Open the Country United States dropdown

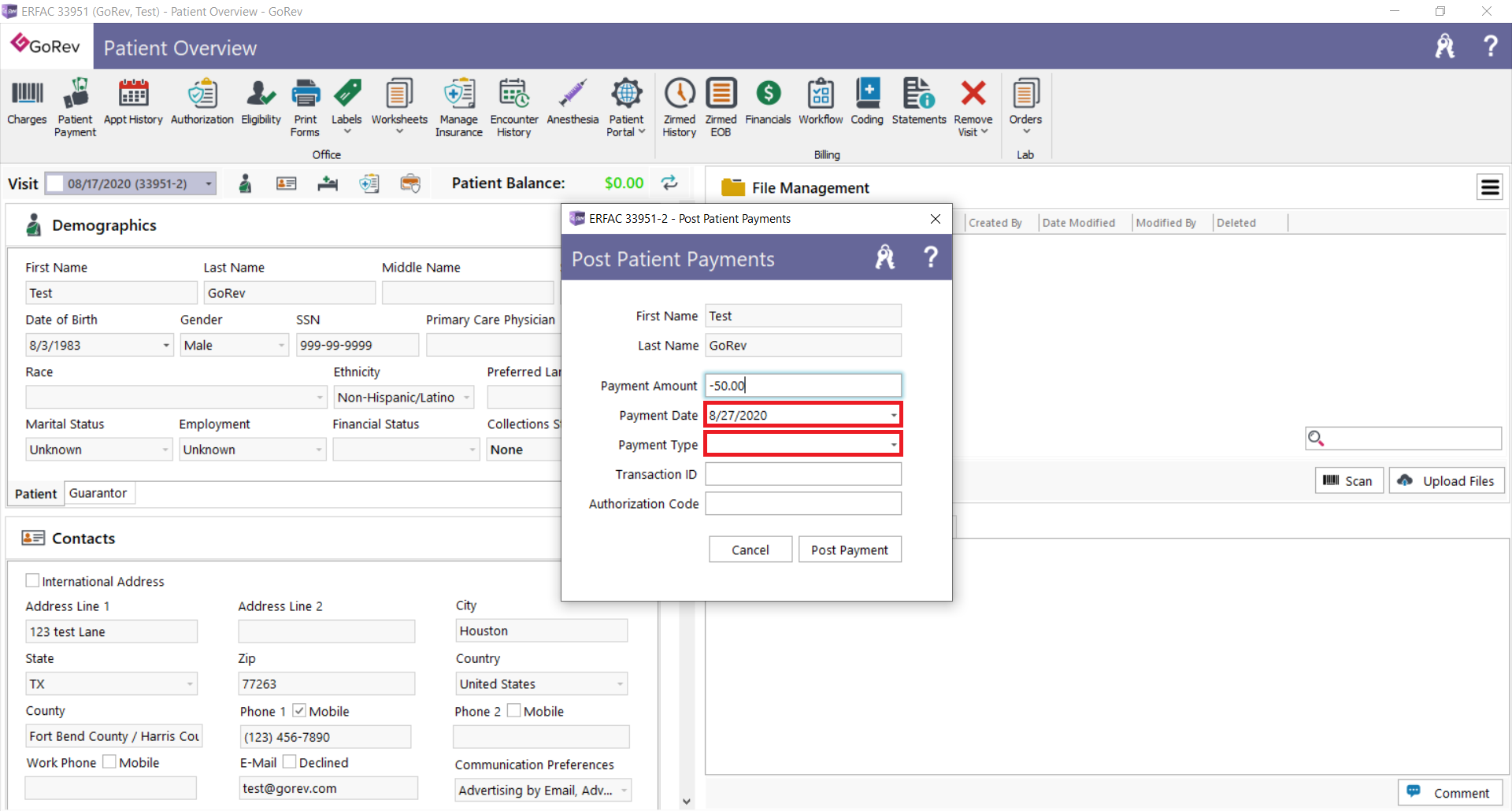pyautogui.click(x=621, y=683)
